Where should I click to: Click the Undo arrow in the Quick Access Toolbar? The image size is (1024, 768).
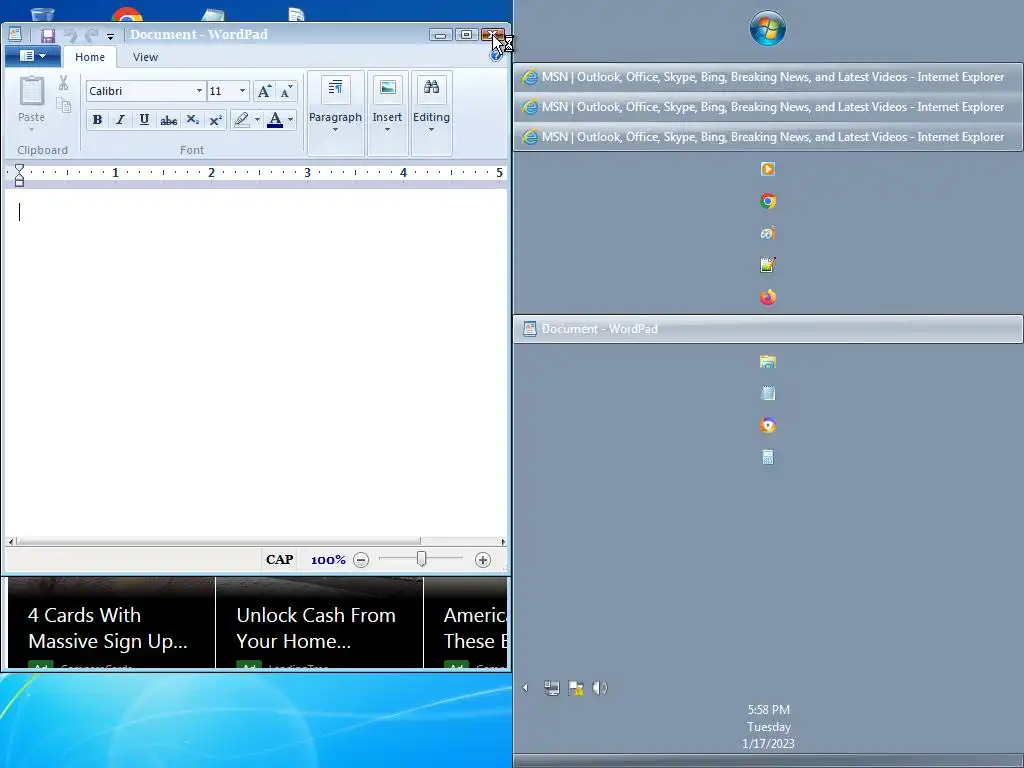click(x=71, y=35)
